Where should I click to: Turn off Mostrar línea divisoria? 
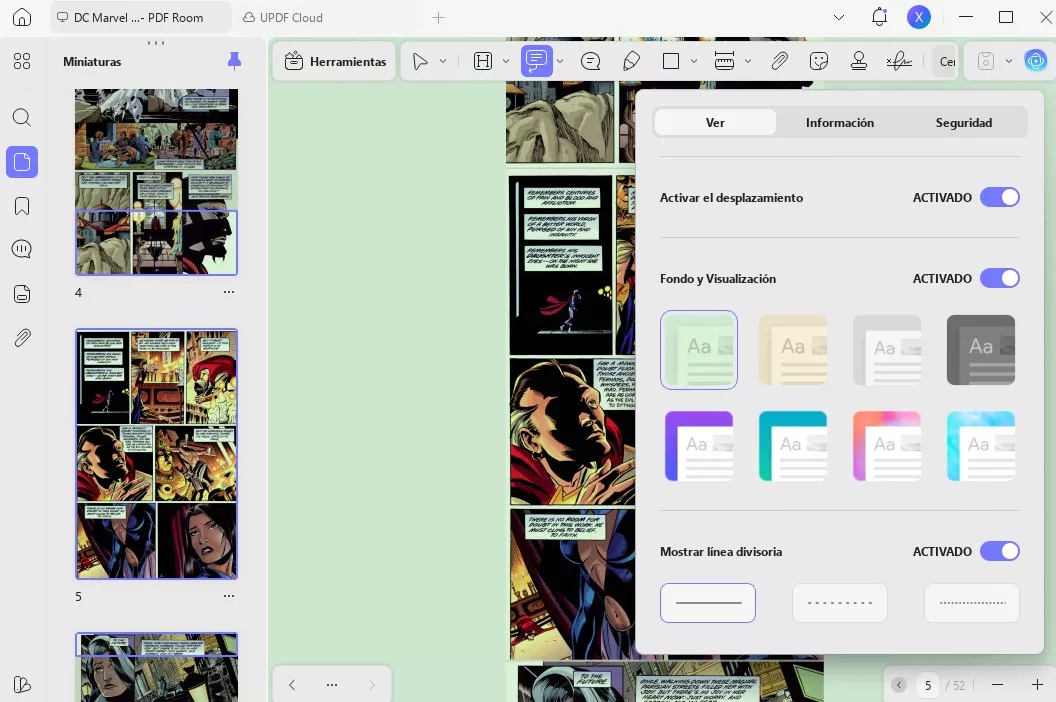[999, 551]
